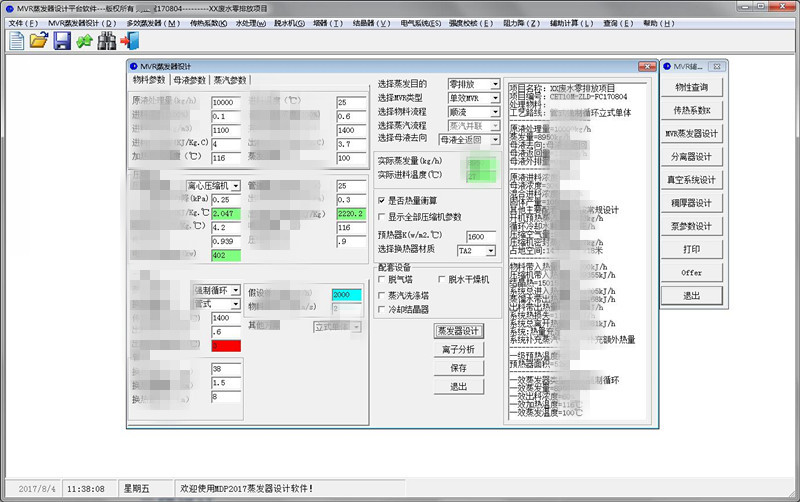Click the 物性查询 button in side panel
Image resolution: width=800 pixels, height=502 pixels.
tap(691, 87)
